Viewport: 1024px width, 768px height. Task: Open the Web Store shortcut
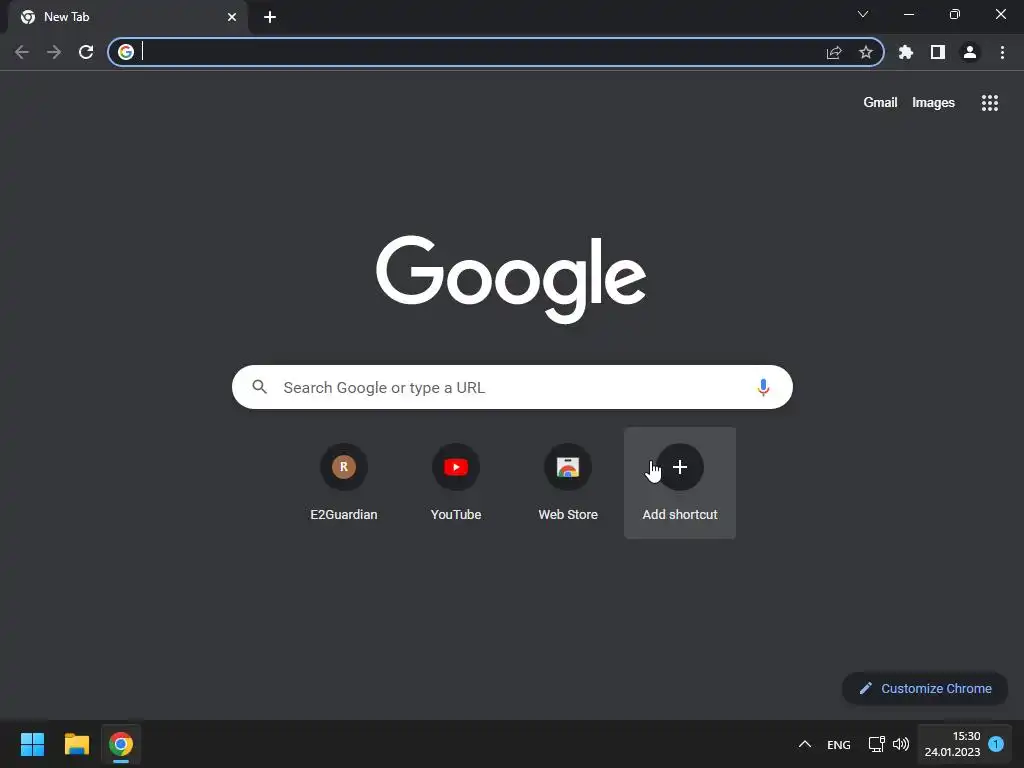(x=568, y=483)
